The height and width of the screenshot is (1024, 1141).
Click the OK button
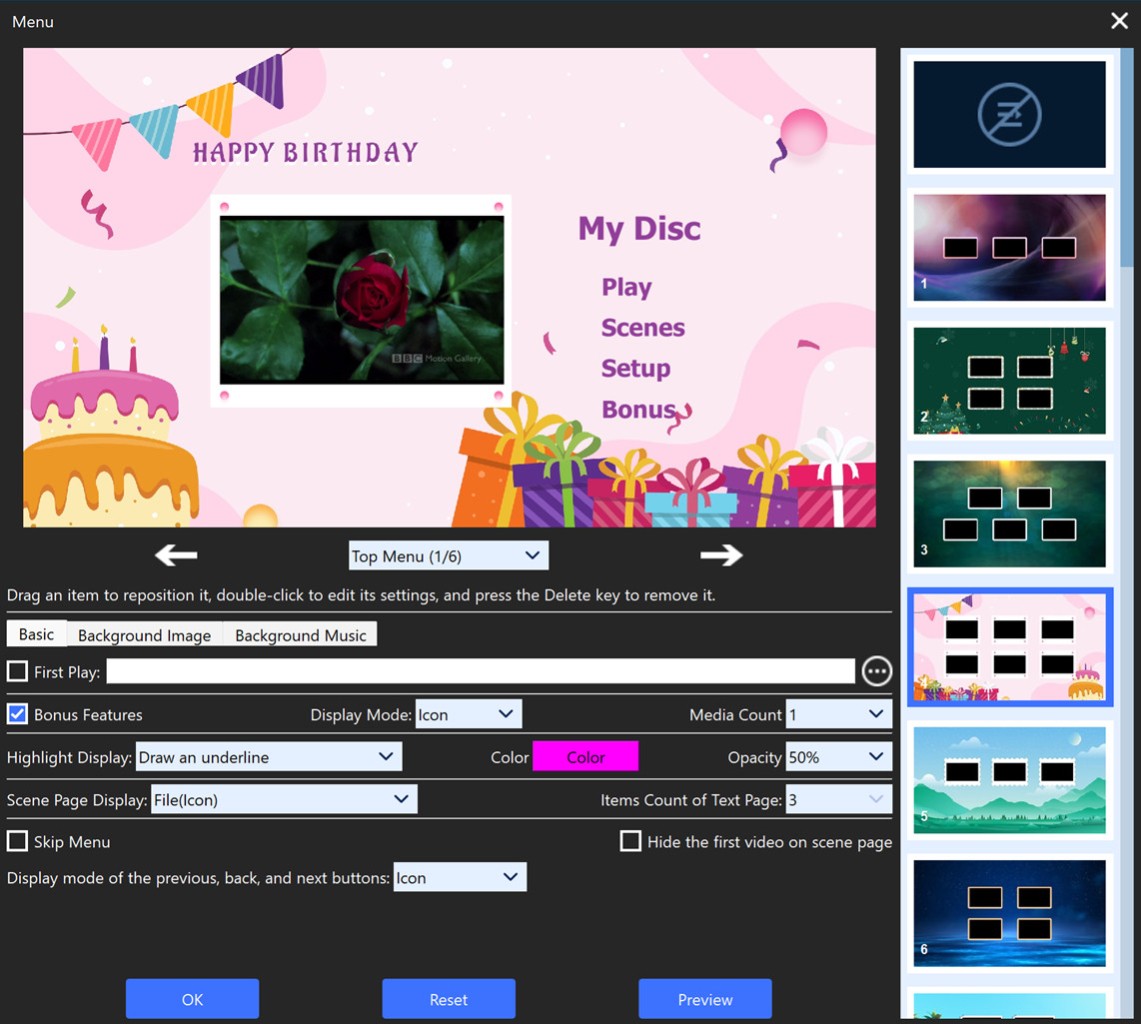[x=192, y=999]
